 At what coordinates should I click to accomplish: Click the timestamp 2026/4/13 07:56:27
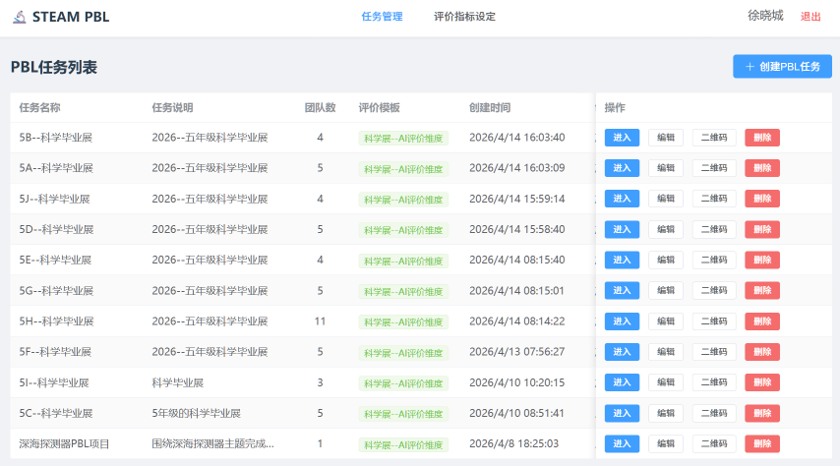point(517,352)
